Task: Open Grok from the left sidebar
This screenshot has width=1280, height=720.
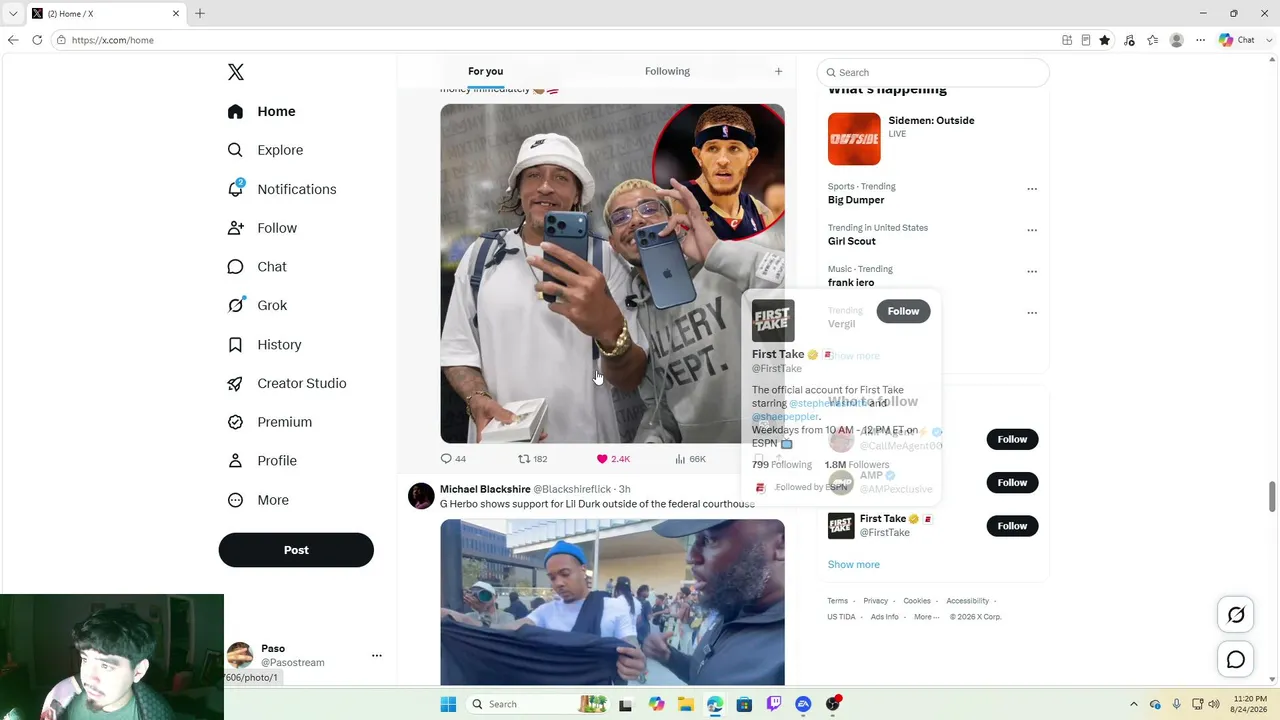Action: (257, 306)
